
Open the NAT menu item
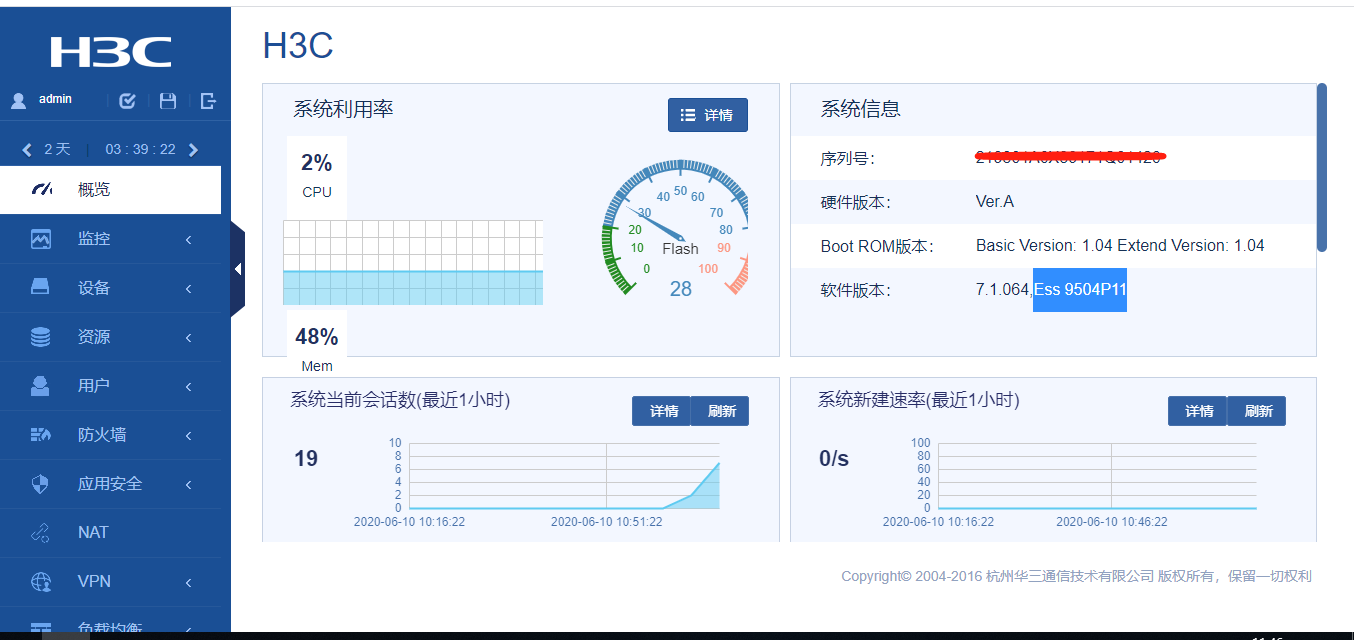pos(110,533)
